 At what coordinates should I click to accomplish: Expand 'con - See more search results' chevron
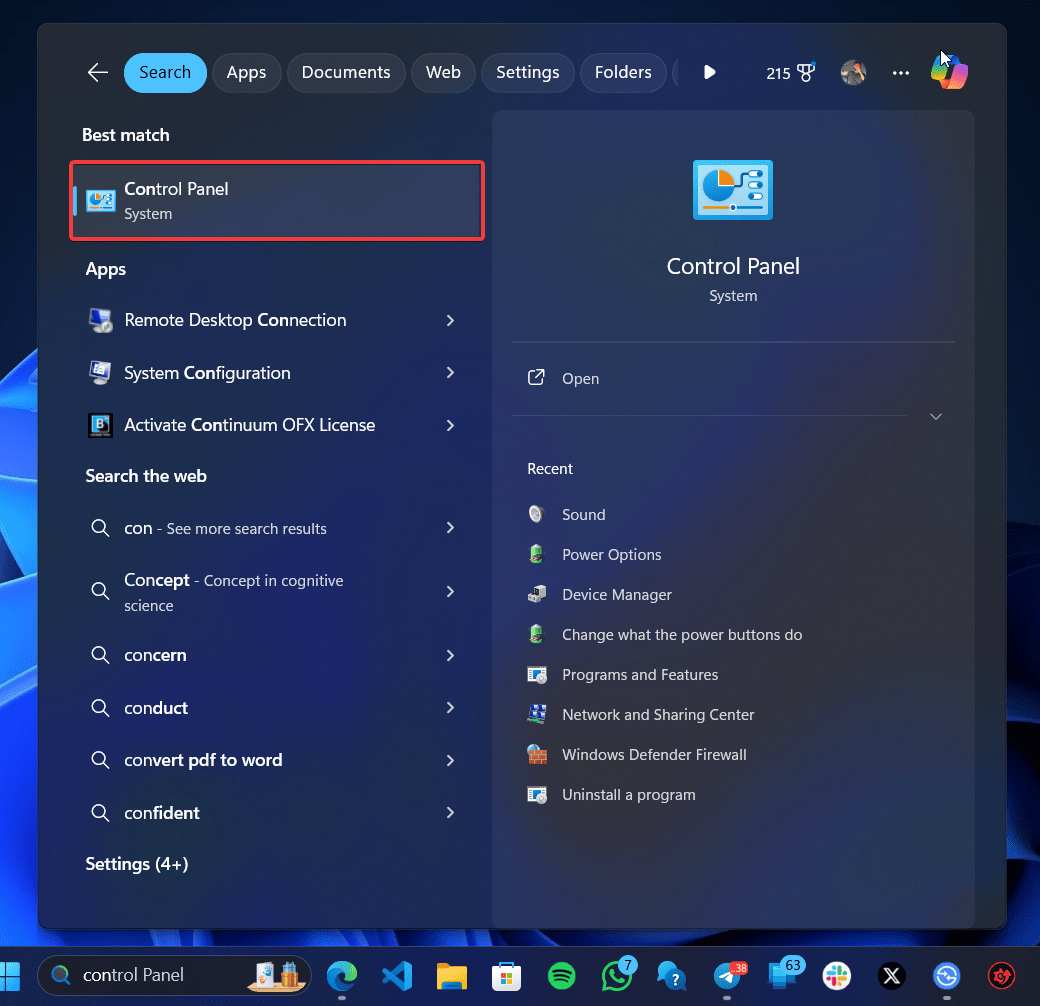pyautogui.click(x=450, y=528)
